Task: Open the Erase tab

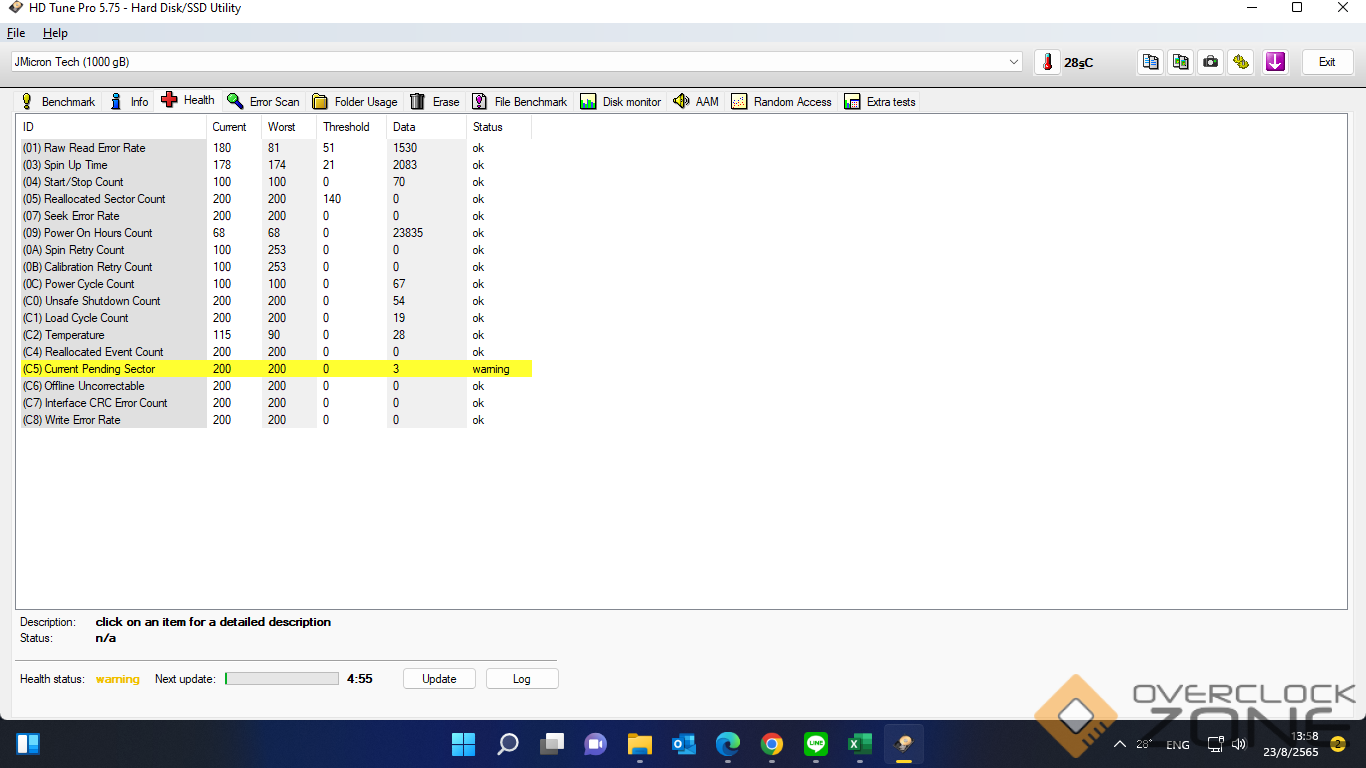Action: pos(435,102)
